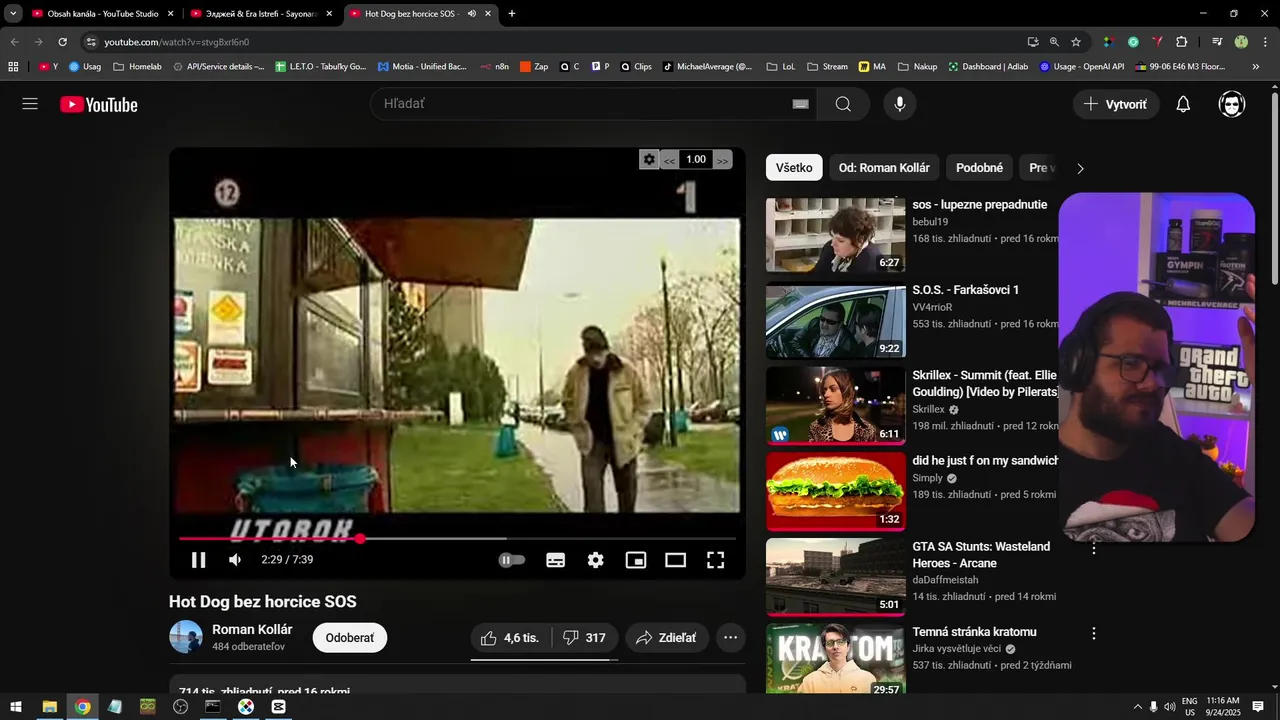The image size is (1280, 720).
Task: Open Temná stránka kratomu video title
Action: click(x=974, y=632)
